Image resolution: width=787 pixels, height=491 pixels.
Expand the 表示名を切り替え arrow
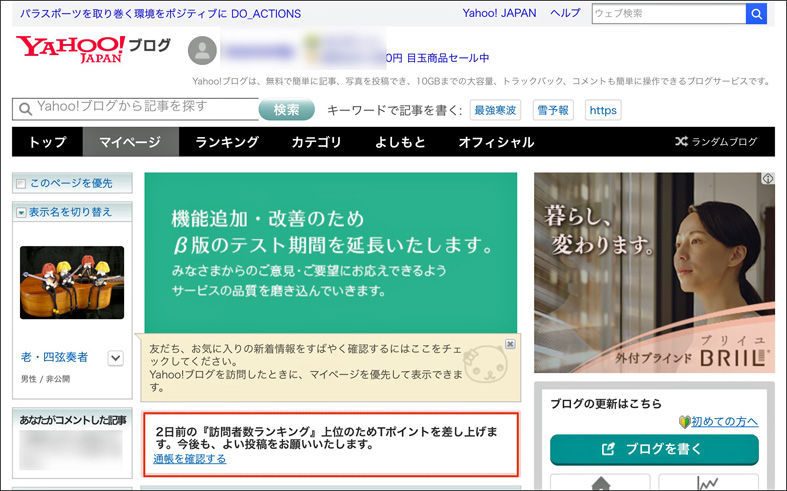tap(21, 213)
